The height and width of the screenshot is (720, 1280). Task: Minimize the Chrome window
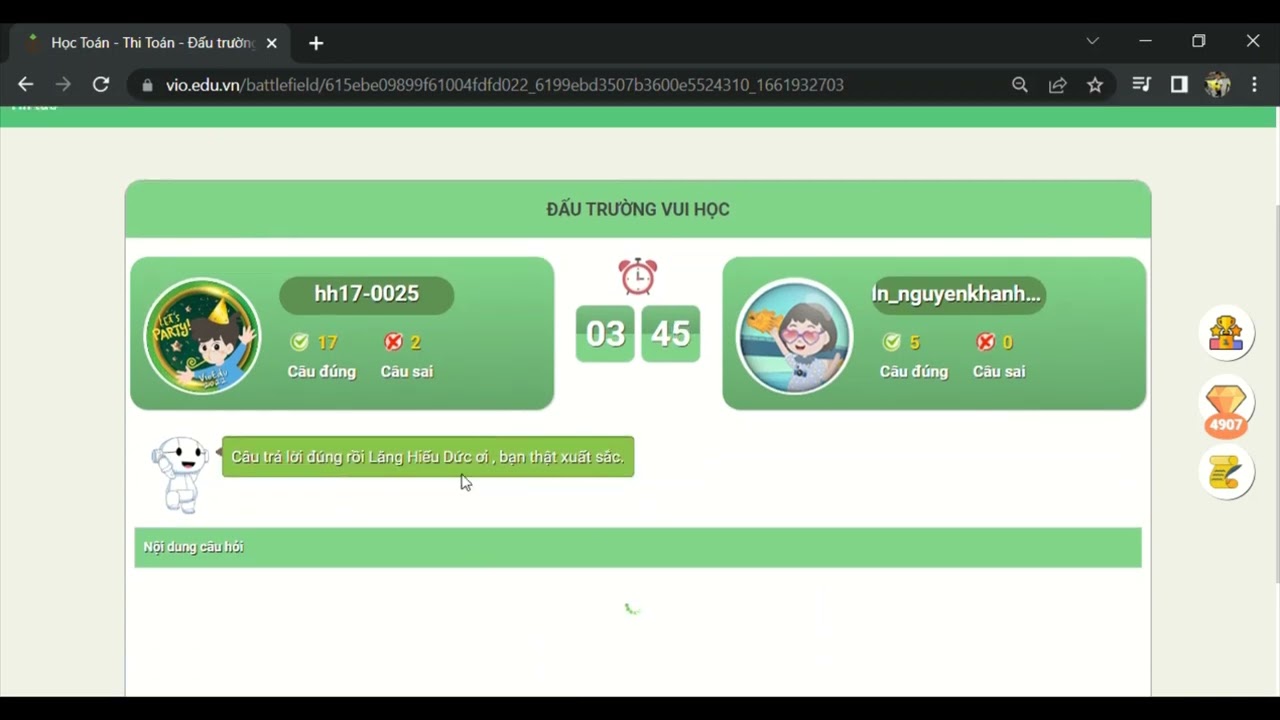[x=1146, y=41]
